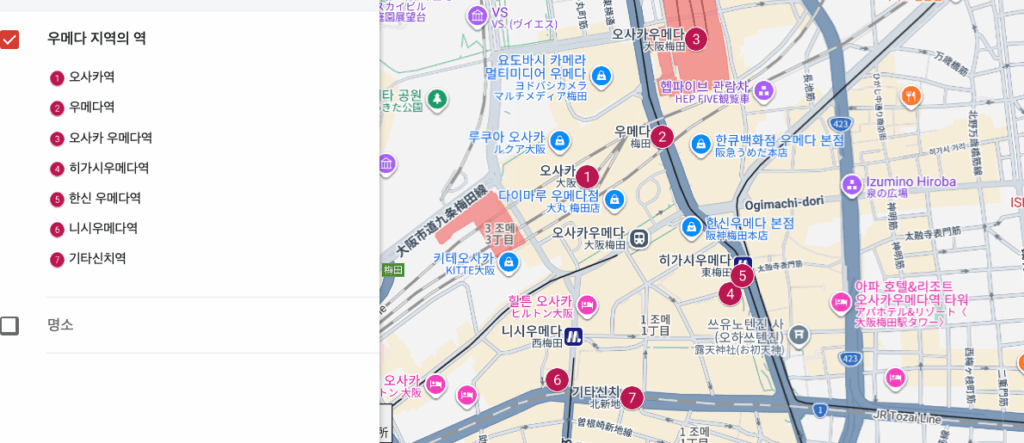
Task: Uncheck the 우메다 지역의 역 layer checkbox
Action: pyautogui.click(x=9, y=39)
